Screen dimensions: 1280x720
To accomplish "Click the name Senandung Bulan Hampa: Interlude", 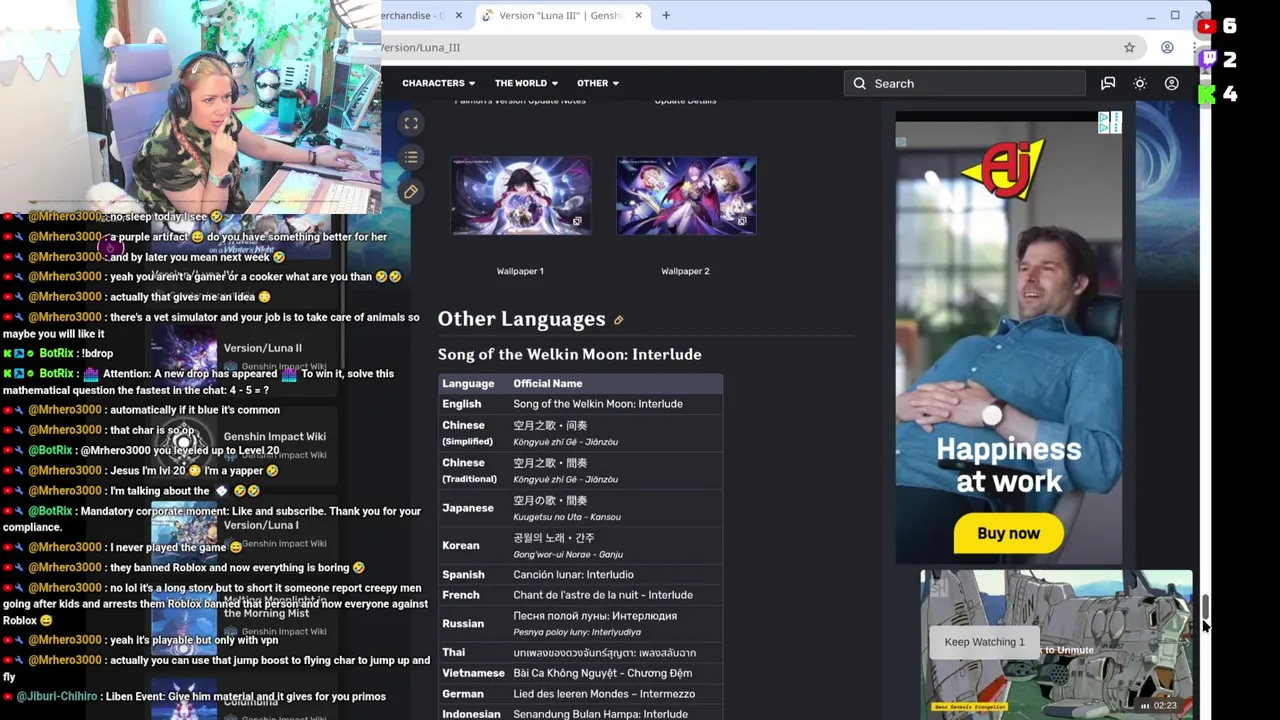I will click(600, 714).
